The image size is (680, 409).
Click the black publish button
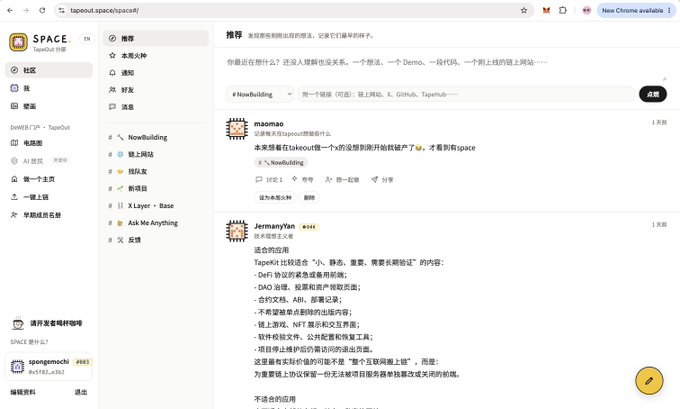pos(653,94)
